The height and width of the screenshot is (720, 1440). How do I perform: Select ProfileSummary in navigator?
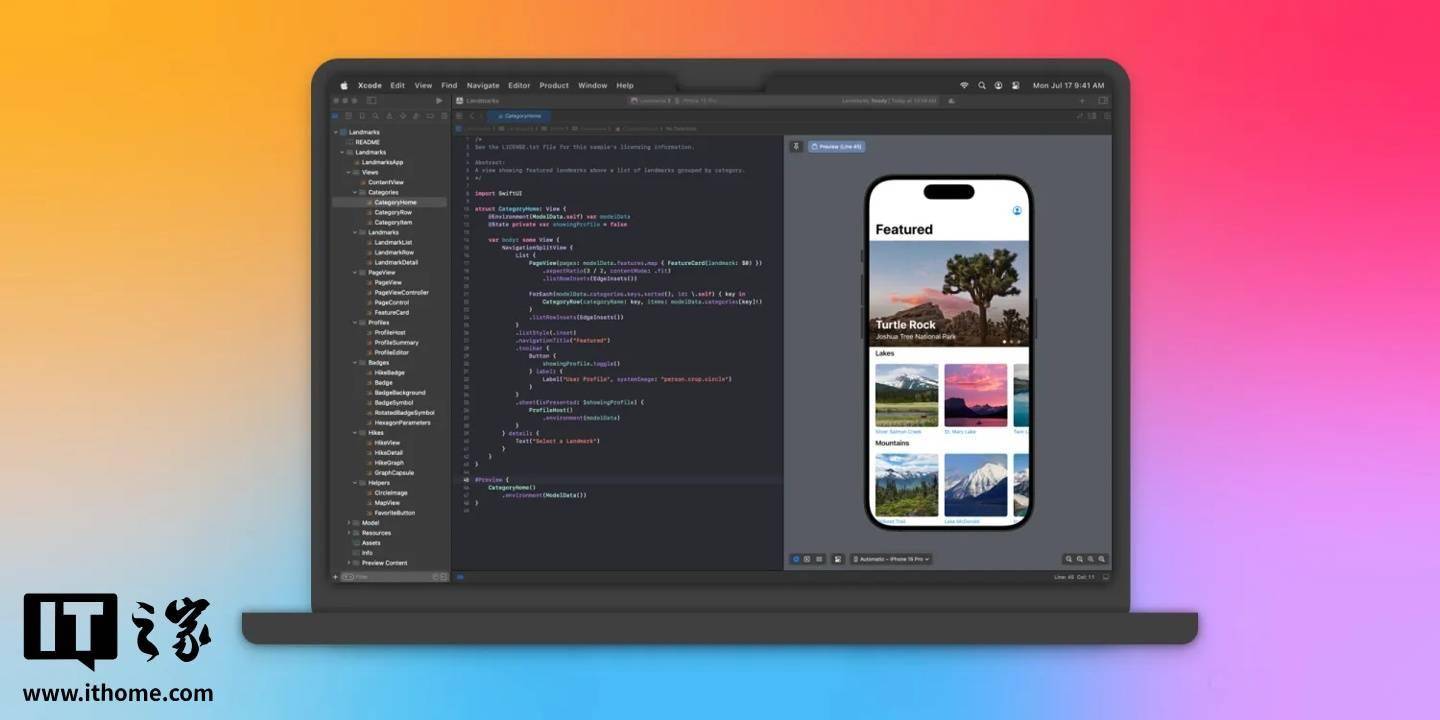pos(397,342)
